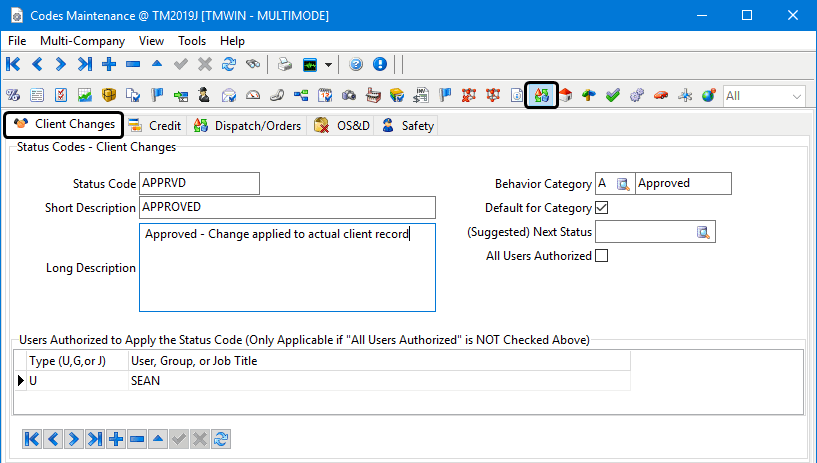The width and height of the screenshot is (817, 463).
Task: Click the red car icon
Action: pyautogui.click(x=660, y=96)
